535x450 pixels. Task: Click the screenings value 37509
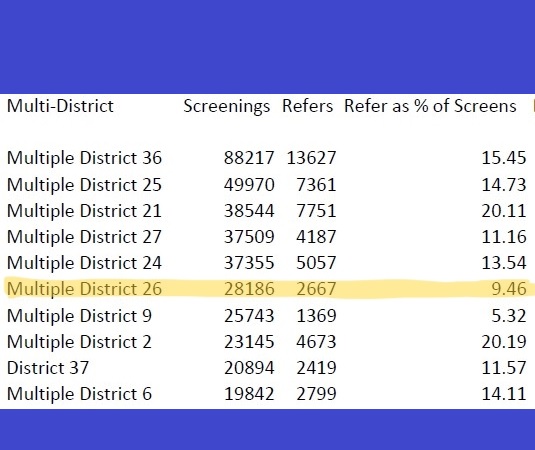pyautogui.click(x=249, y=237)
